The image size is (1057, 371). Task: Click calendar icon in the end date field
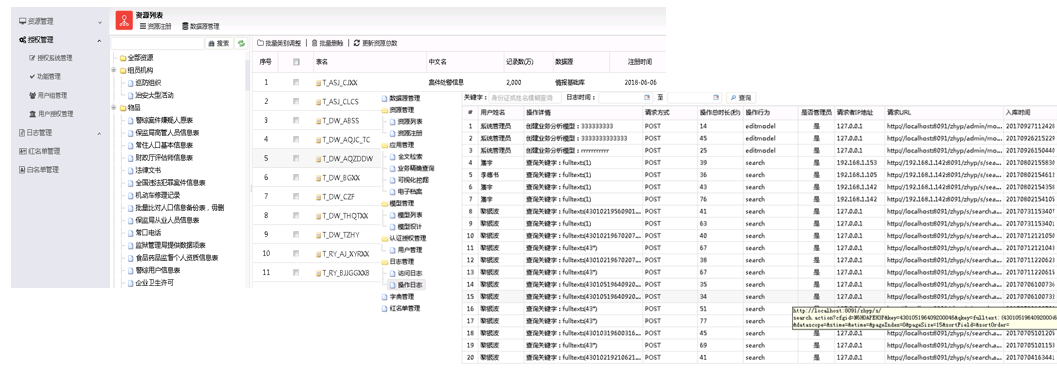click(x=716, y=98)
